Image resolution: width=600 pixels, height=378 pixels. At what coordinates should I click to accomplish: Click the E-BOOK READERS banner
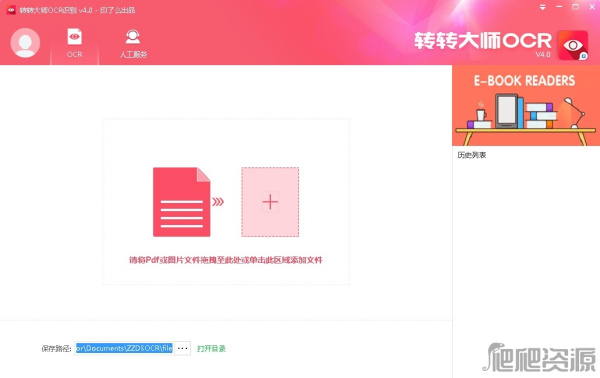[x=526, y=106]
